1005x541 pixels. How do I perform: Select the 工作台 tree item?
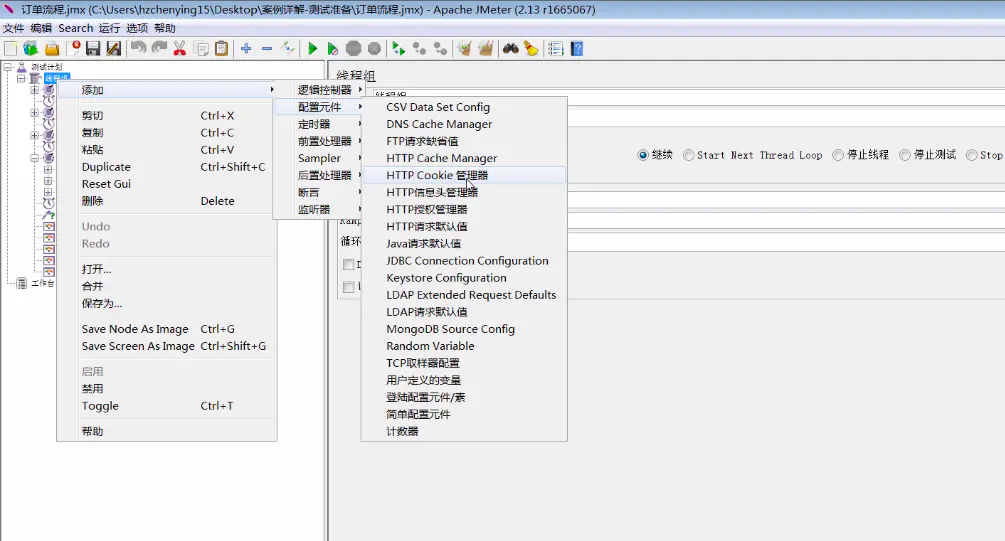[x=42, y=283]
